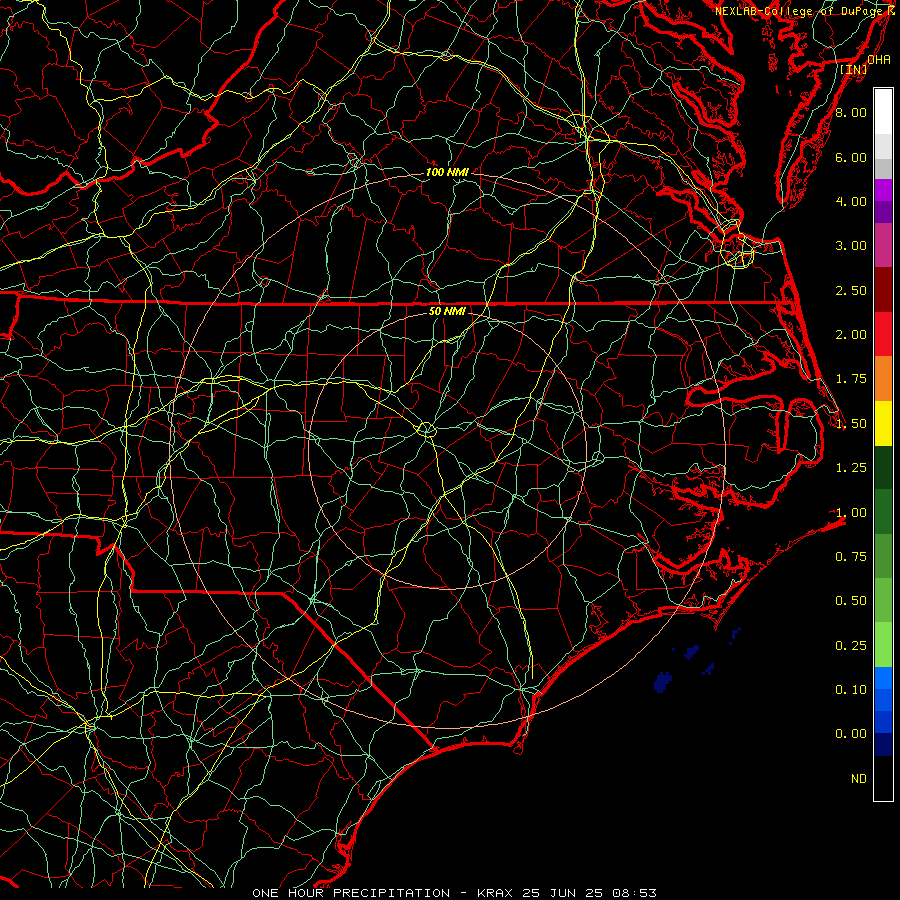Click the '8.00' legend value
The height and width of the screenshot is (900, 900).
(x=851, y=112)
